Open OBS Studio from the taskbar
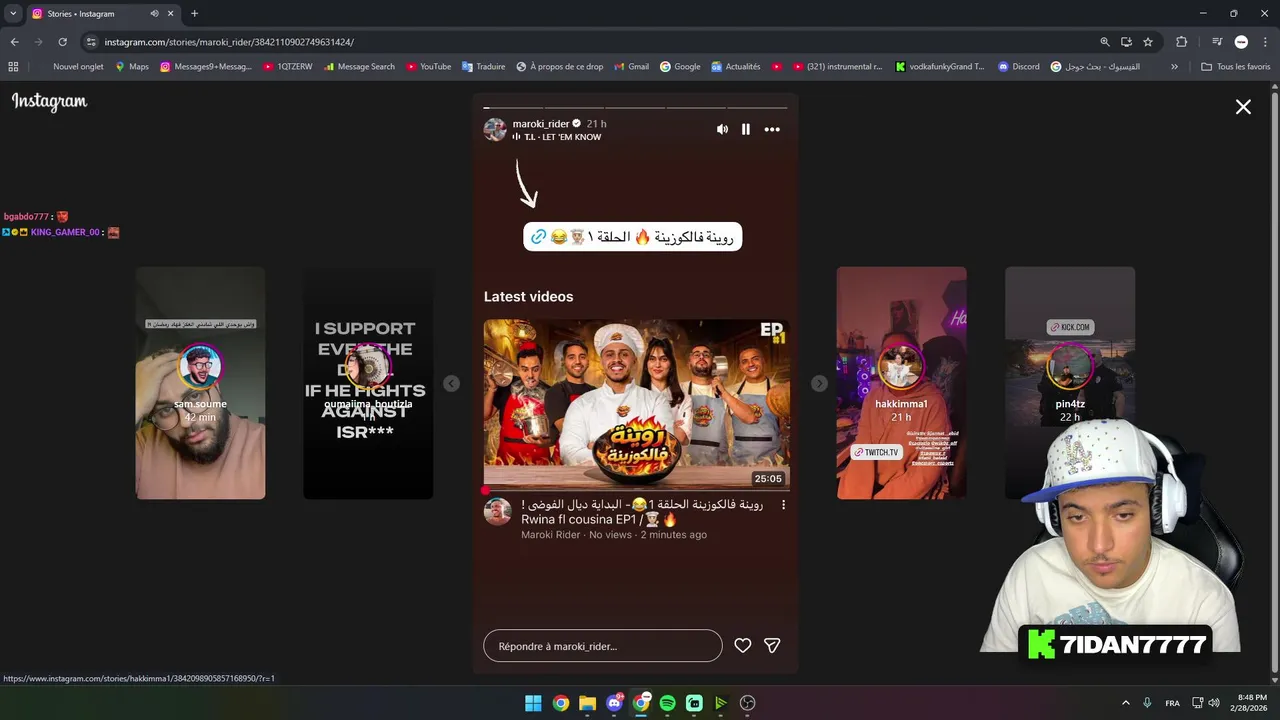 [747, 703]
